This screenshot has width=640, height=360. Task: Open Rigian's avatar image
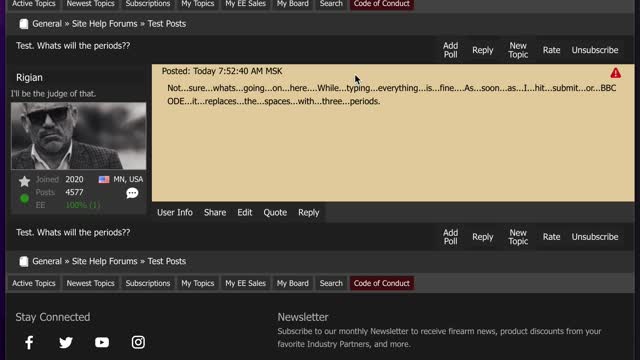point(78,136)
